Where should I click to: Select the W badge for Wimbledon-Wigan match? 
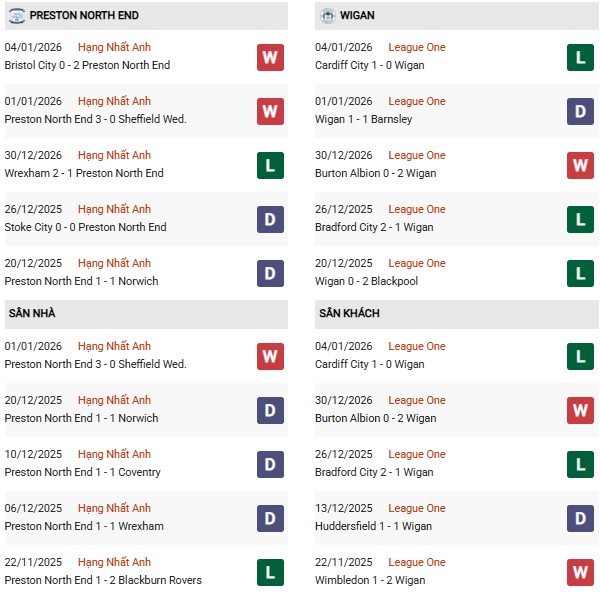(581, 572)
